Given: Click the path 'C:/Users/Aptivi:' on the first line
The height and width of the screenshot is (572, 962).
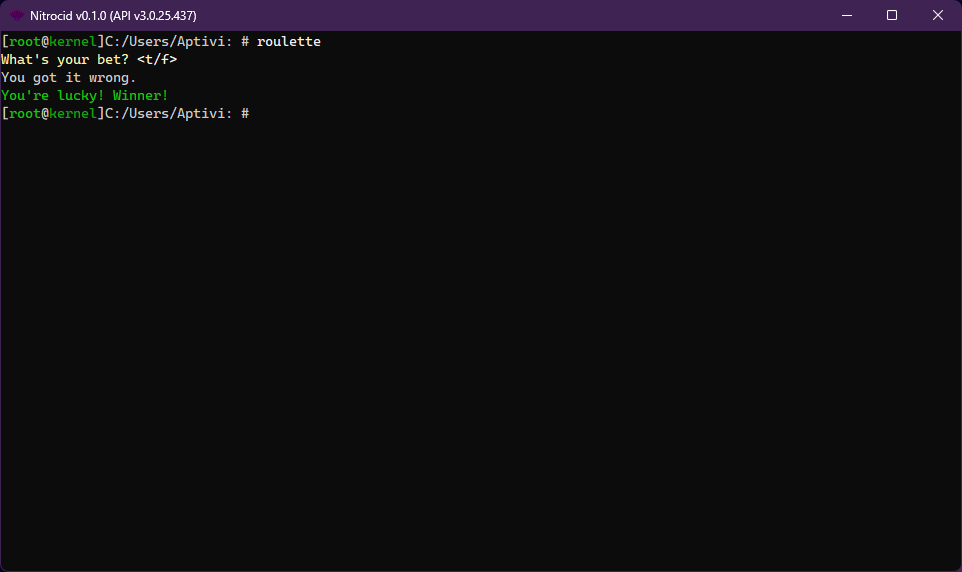Looking at the screenshot, I should [x=169, y=42].
